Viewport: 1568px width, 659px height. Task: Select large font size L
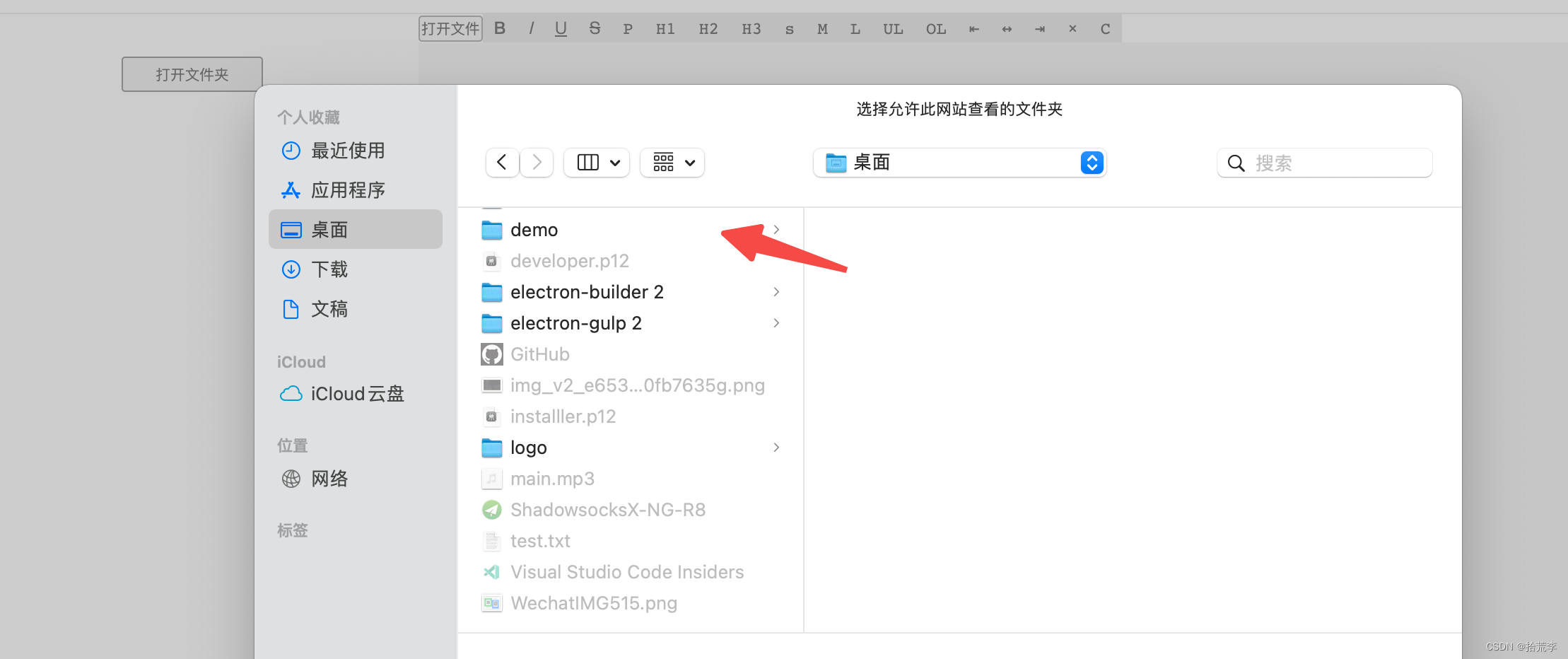[855, 29]
